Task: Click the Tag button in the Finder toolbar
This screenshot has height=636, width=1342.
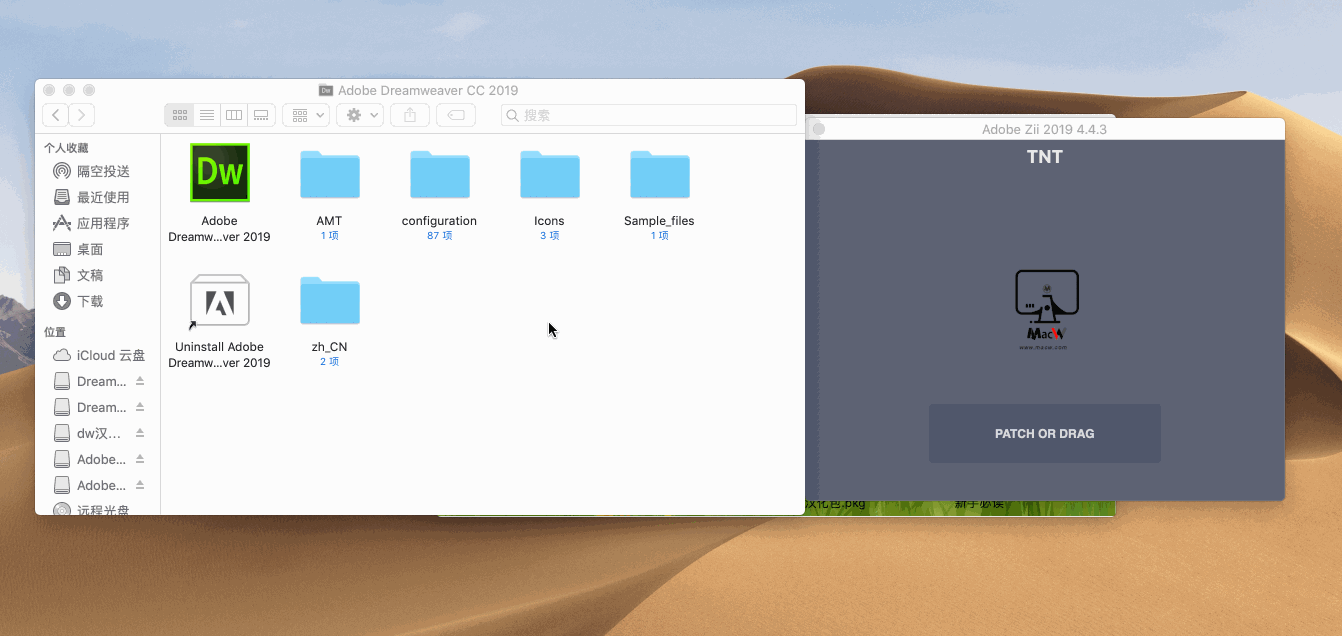Action: tap(455, 114)
